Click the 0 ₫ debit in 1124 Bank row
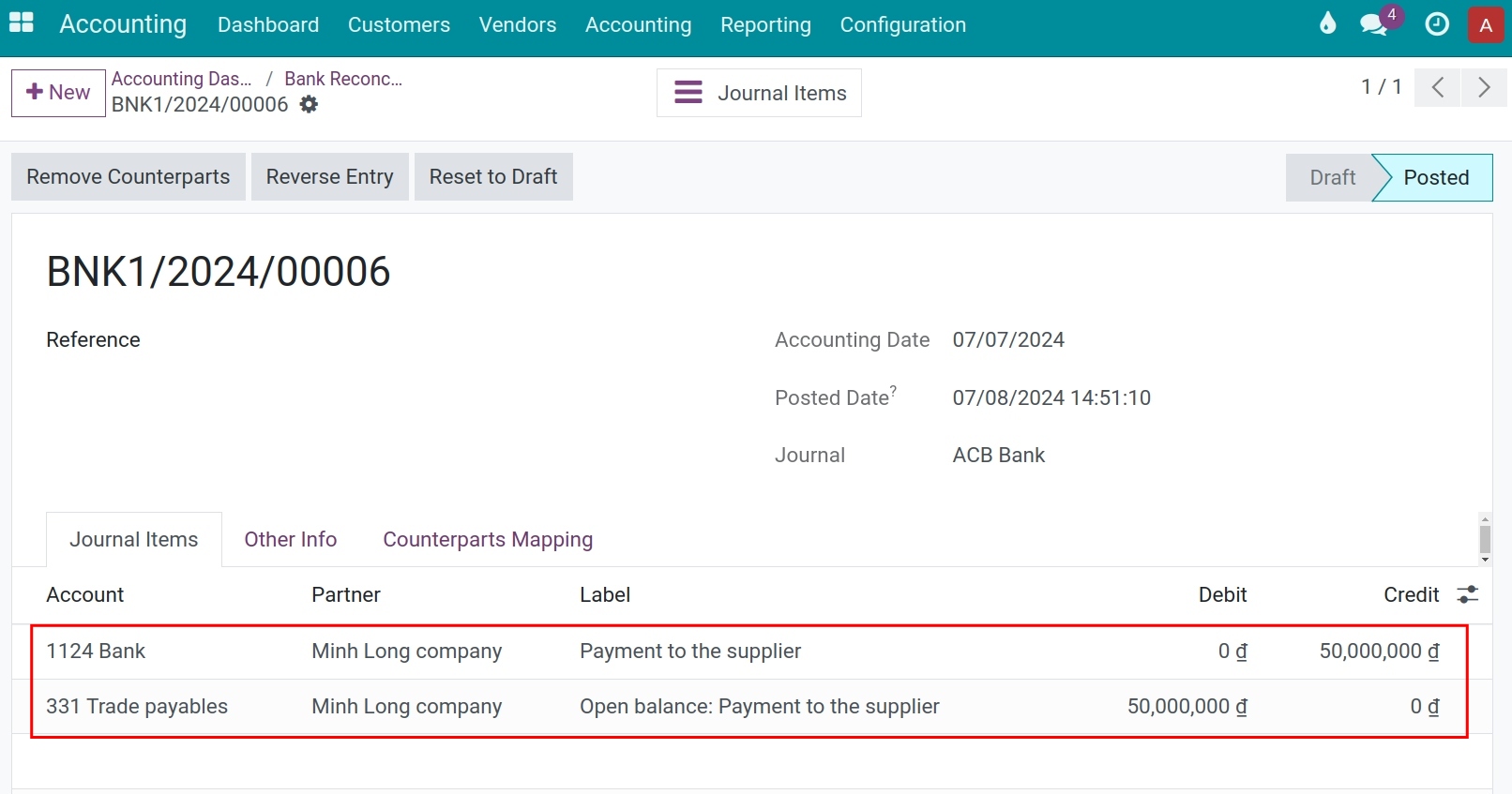This screenshot has width=1512, height=794. coord(1232,651)
